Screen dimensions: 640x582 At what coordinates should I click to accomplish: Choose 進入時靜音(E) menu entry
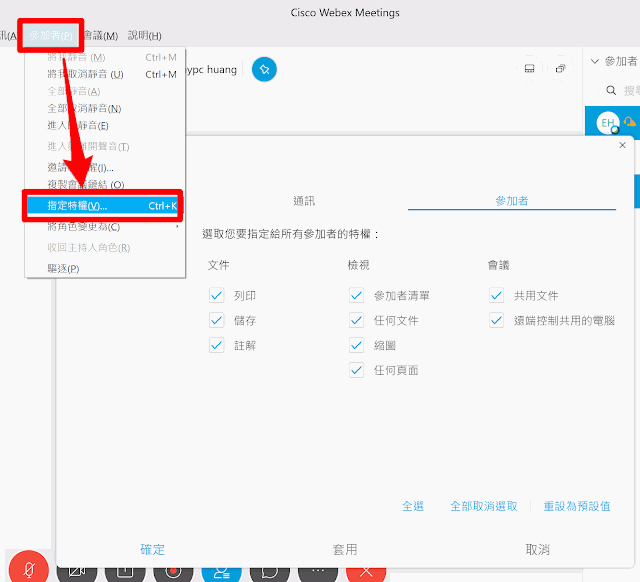tap(105, 126)
